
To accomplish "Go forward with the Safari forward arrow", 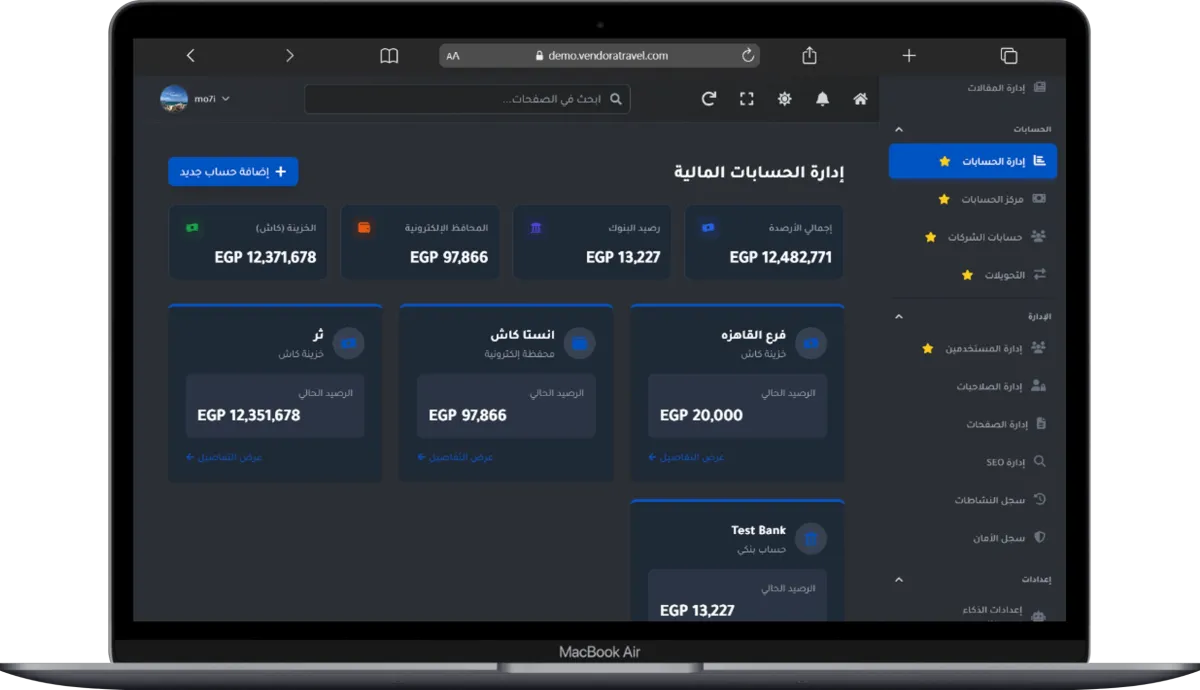I will (x=290, y=56).
